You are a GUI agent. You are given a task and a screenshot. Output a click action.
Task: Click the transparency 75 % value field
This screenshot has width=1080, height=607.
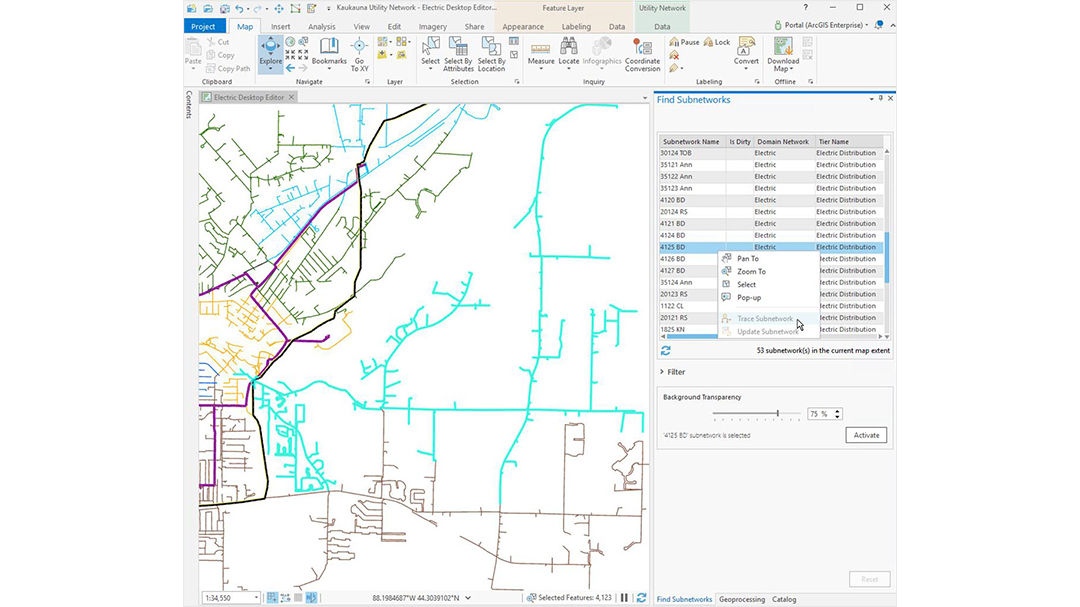tap(820, 414)
